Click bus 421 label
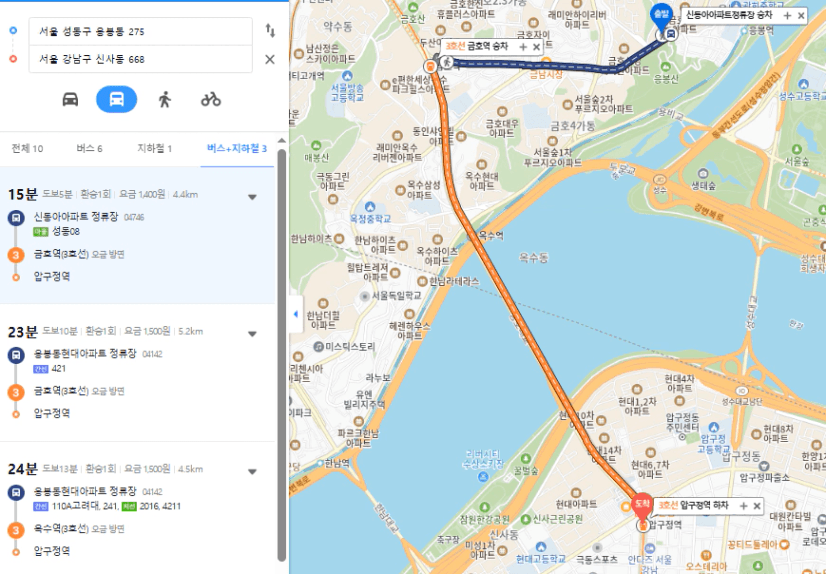 pos(58,369)
